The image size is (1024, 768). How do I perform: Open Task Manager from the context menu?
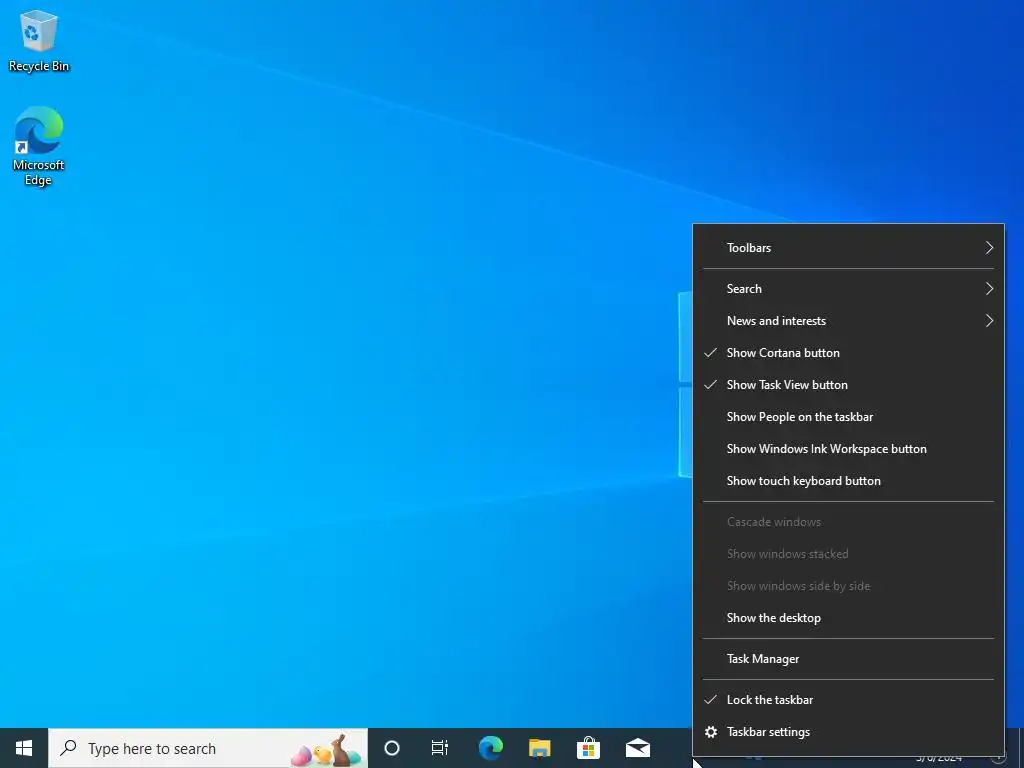tap(848, 659)
